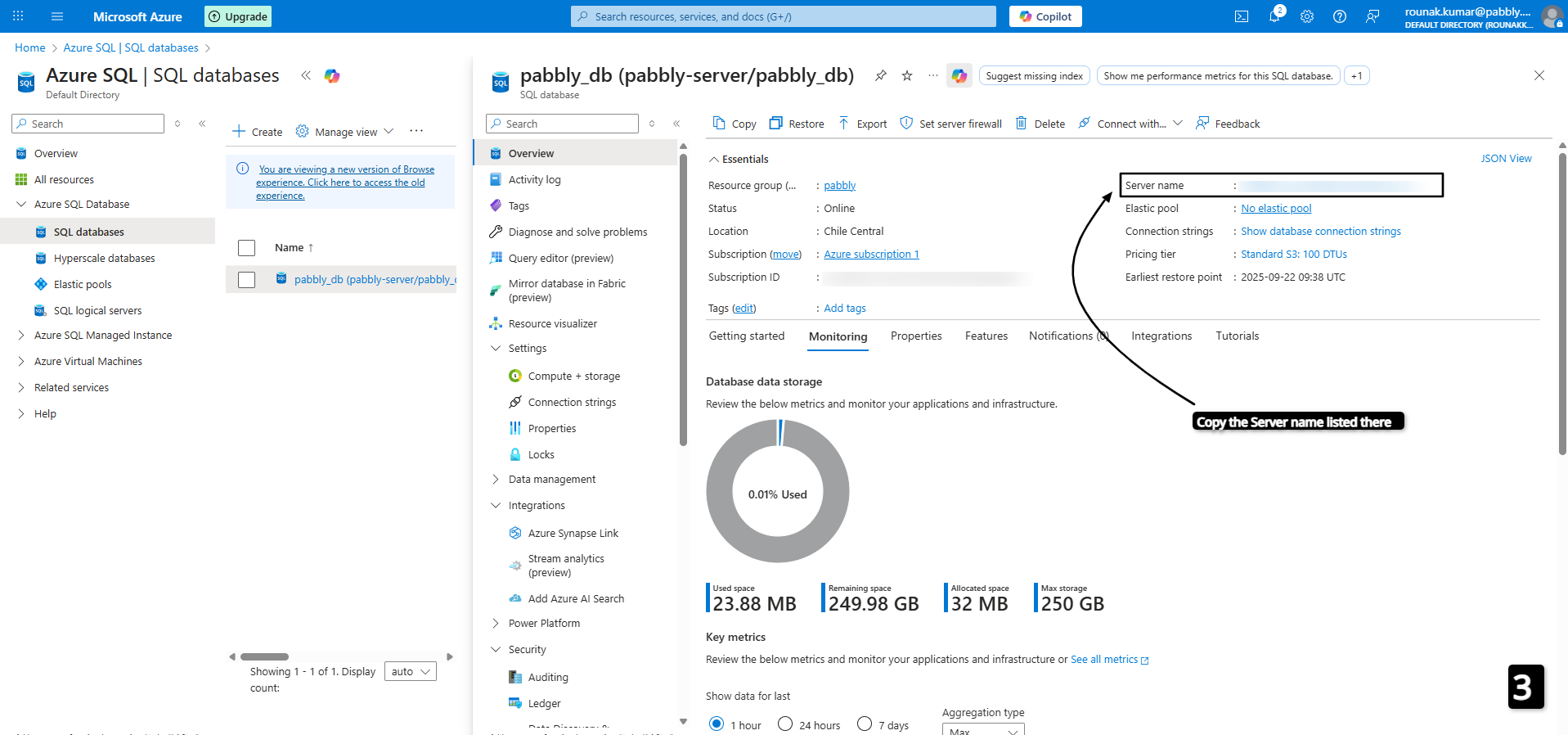Click the Restore toolbar button

point(797,124)
